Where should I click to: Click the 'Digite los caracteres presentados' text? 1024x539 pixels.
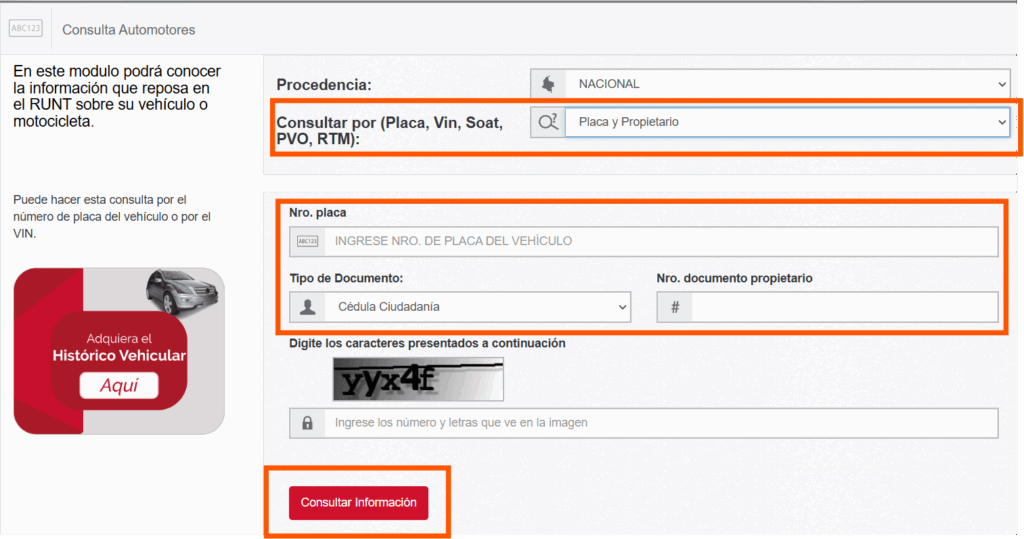pyautogui.click(x=427, y=343)
